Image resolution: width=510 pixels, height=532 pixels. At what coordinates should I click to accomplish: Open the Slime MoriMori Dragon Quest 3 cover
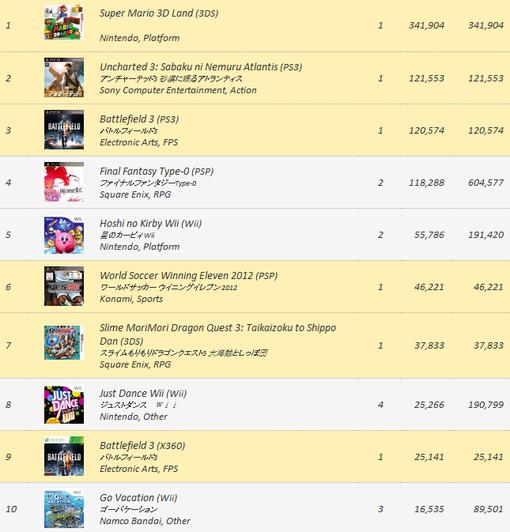click(x=64, y=343)
